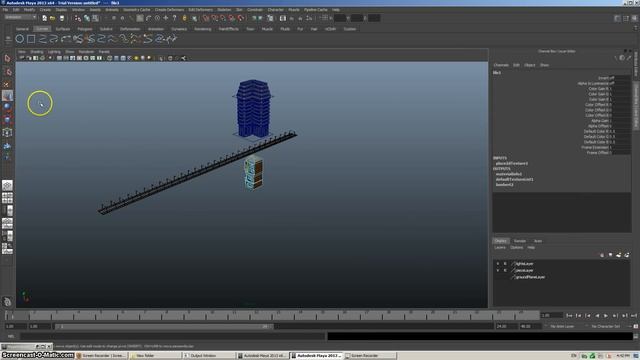Click the Open Scene folder icon
The width and height of the screenshot is (640, 360).
coord(53,18)
